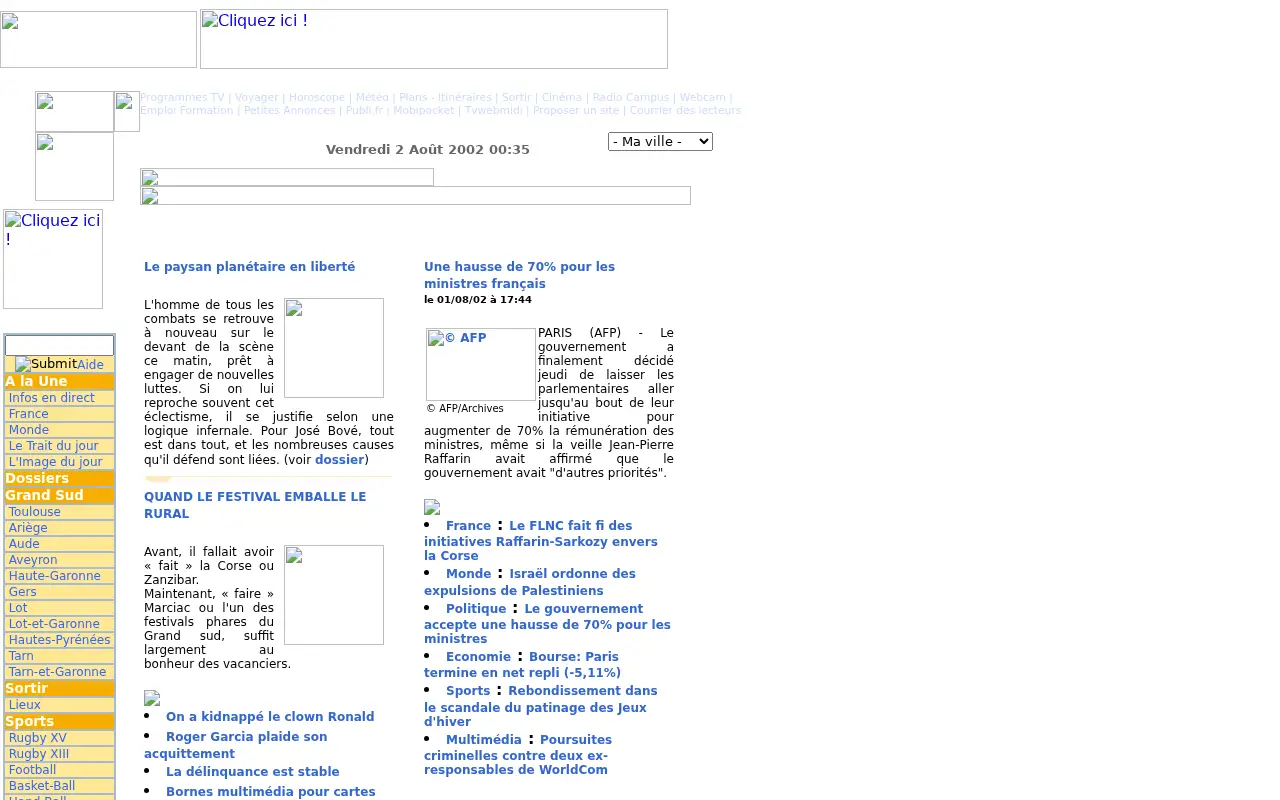Open the narrow sidebar 'Cliquez ici !' ad image
This screenshot has height=800, width=1280.
point(53,259)
